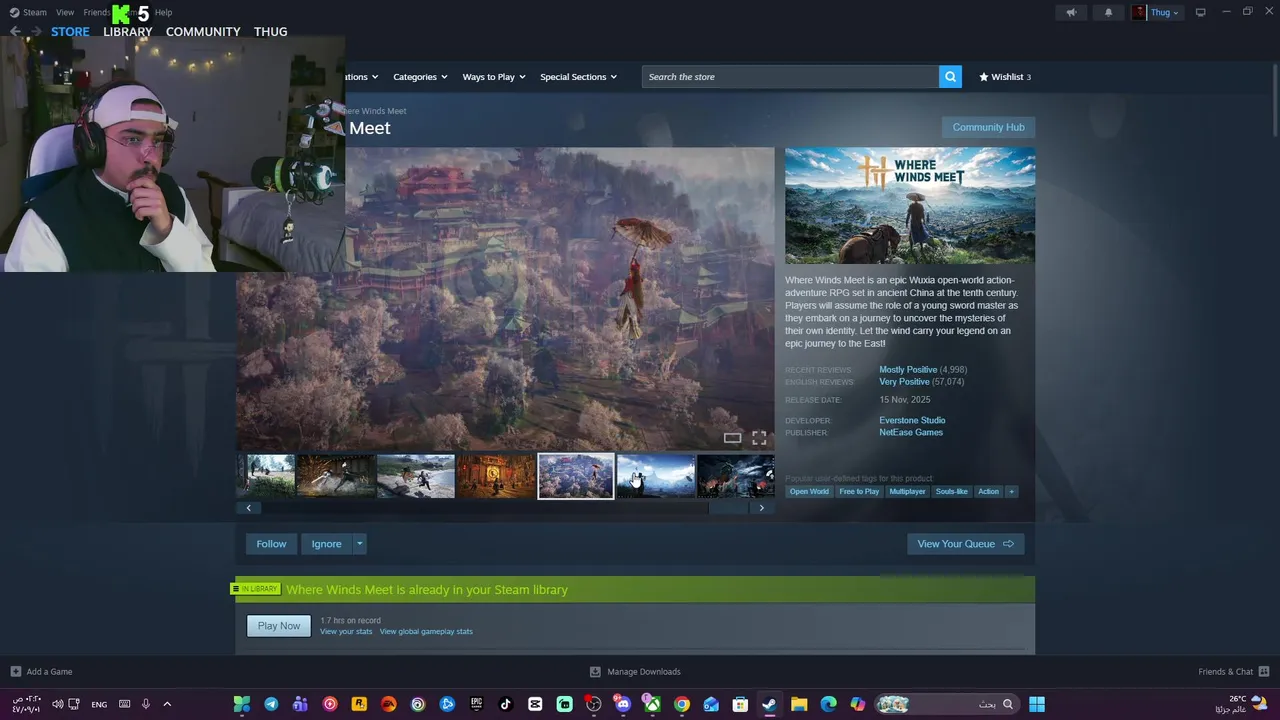Open the Wishlist star link

coord(1005,77)
